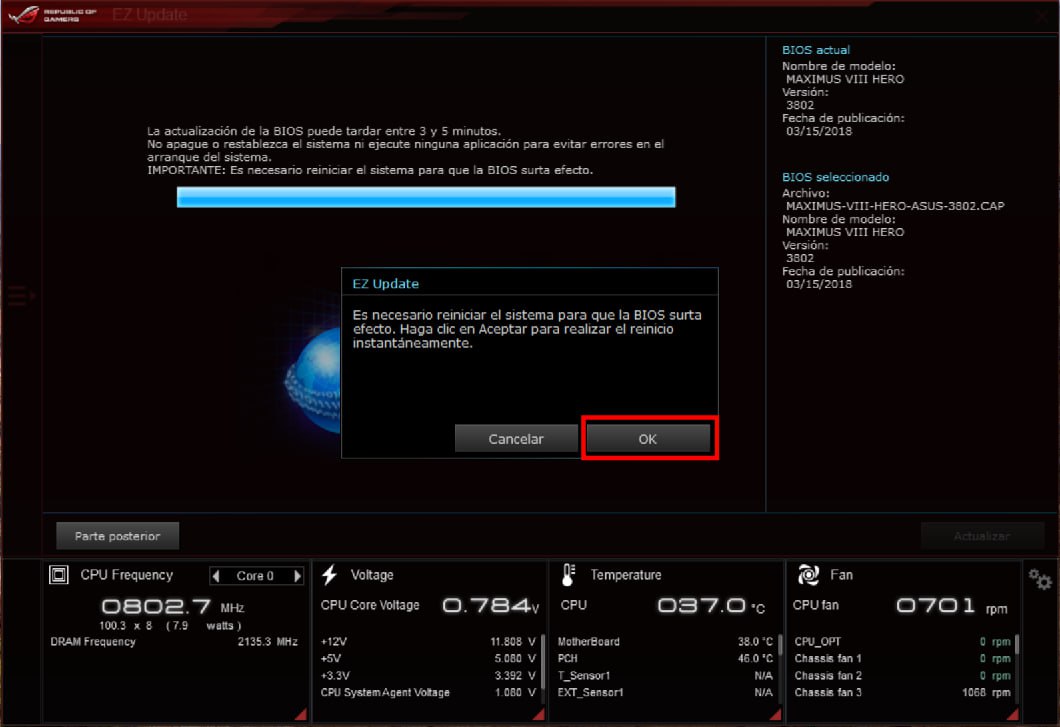Expand the CPU Frequency panel corner triangle
Image resolution: width=1060 pixels, height=727 pixels.
(301, 713)
